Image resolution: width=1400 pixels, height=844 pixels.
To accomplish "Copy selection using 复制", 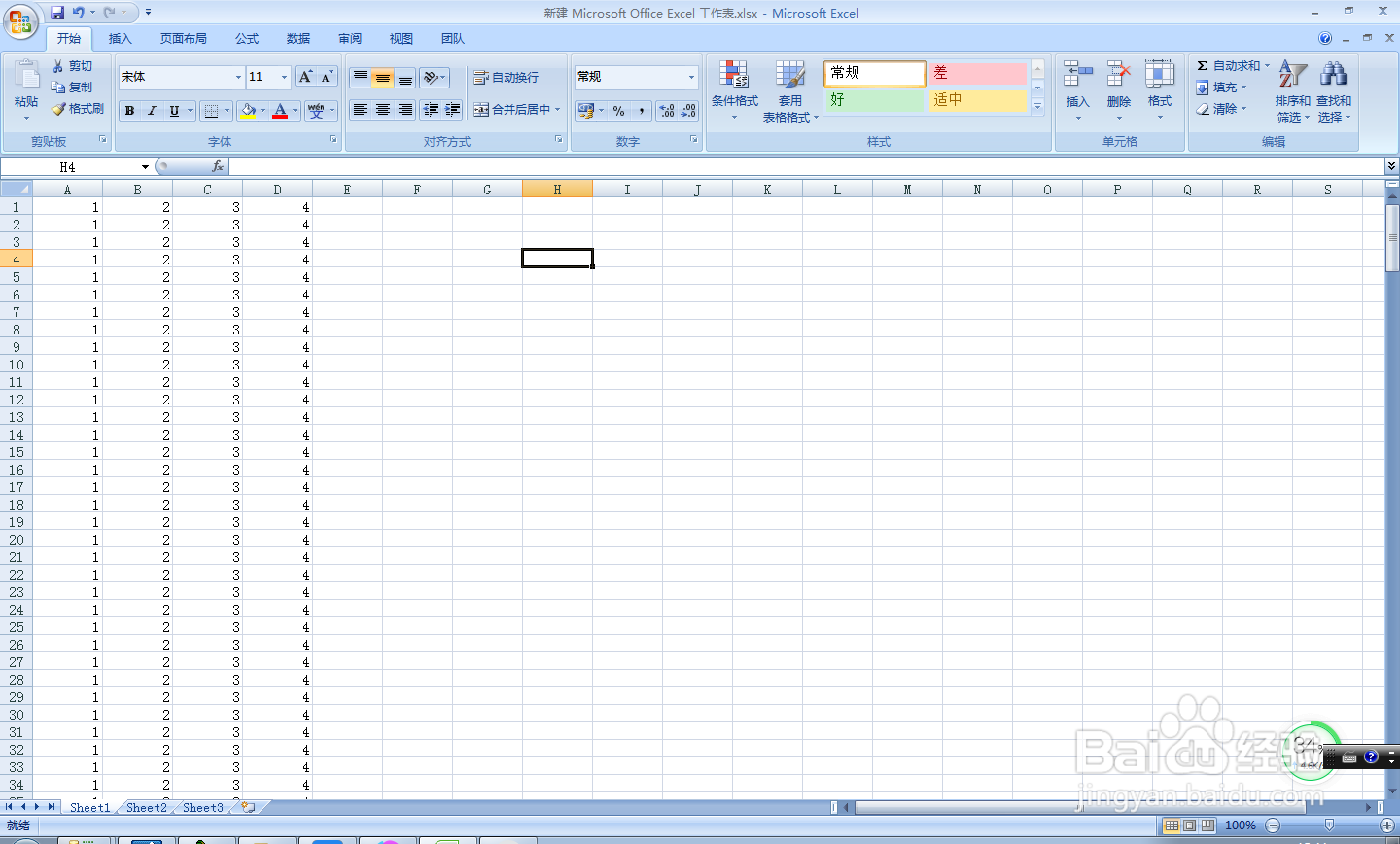I will point(73,87).
